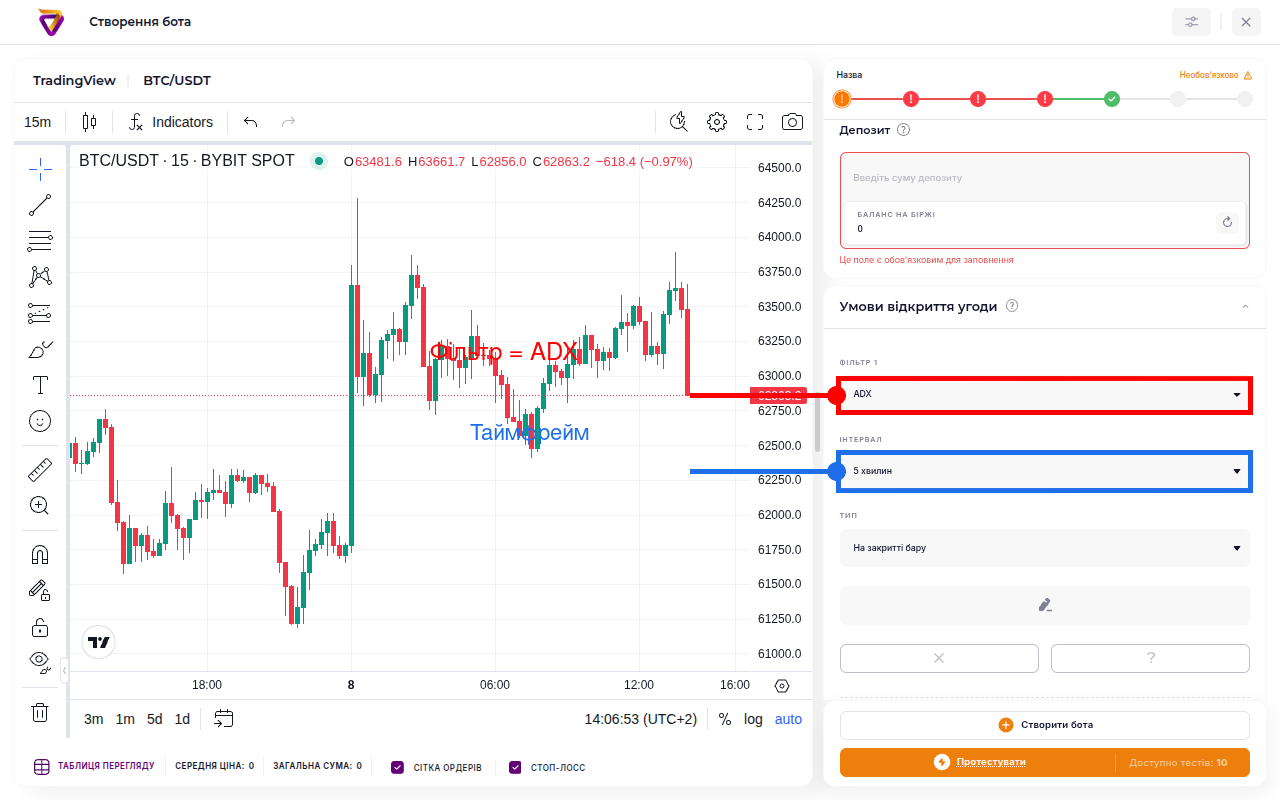
Task: Close the bot creation window
Action: 1246,22
